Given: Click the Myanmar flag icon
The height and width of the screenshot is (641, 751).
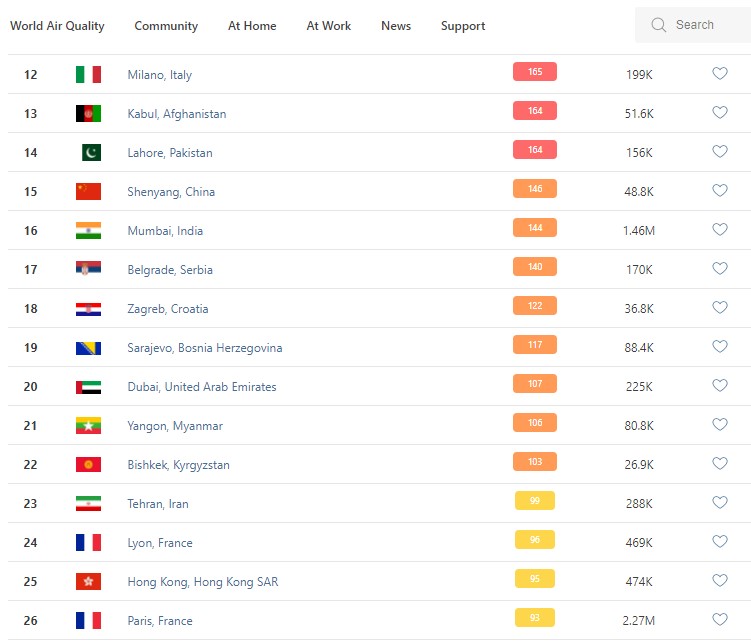Looking at the screenshot, I should coord(88,425).
